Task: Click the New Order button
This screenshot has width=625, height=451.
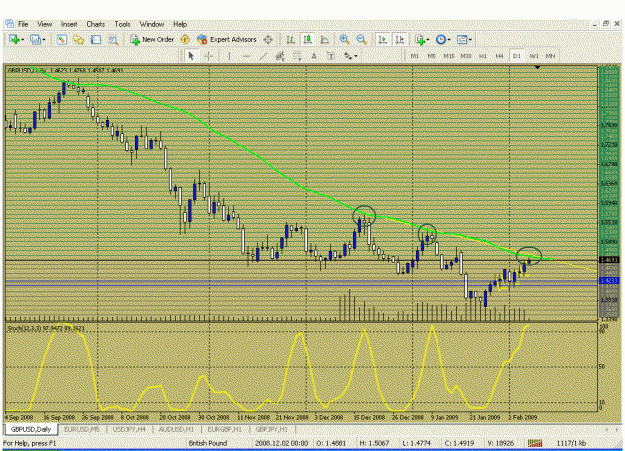Action: tap(152, 39)
